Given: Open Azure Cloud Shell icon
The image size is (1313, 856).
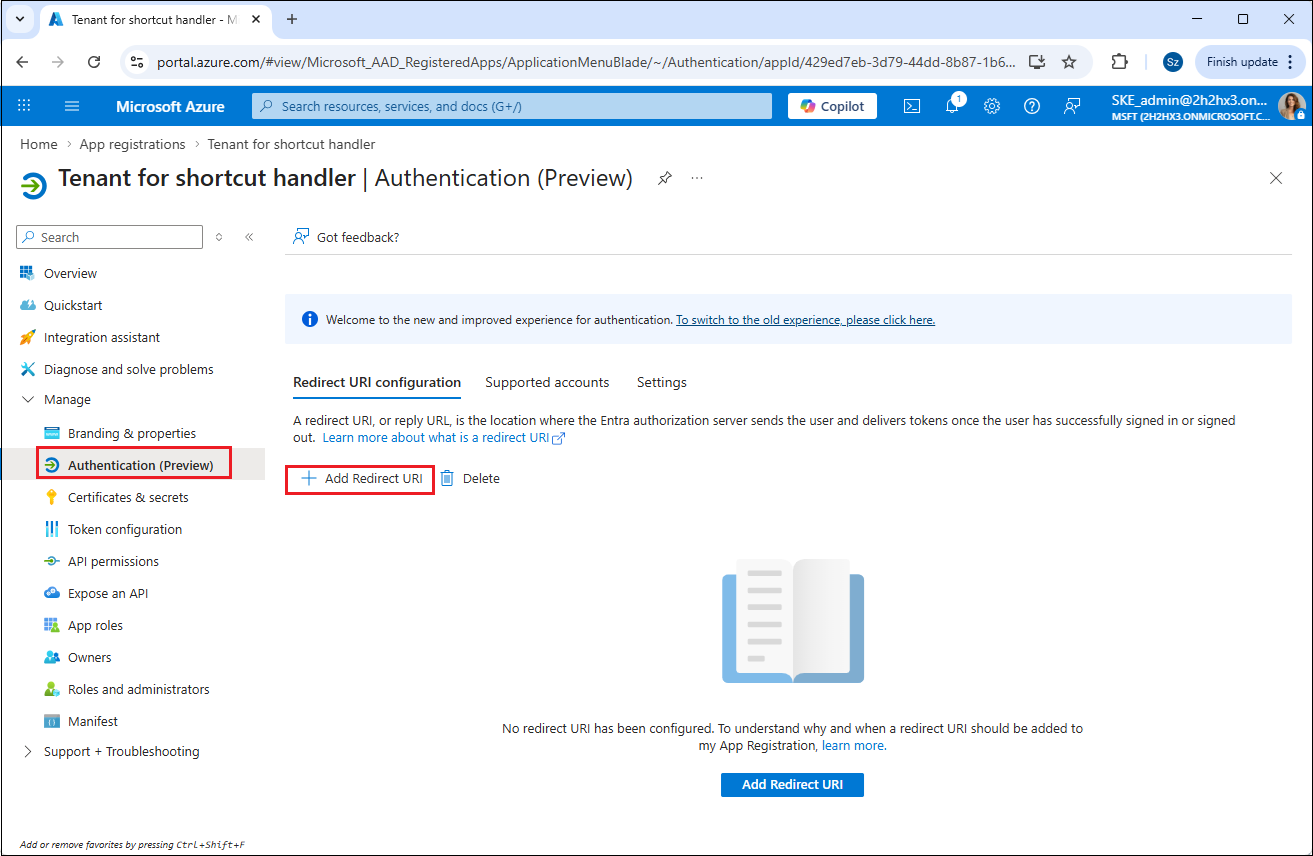Looking at the screenshot, I should pyautogui.click(x=911, y=106).
